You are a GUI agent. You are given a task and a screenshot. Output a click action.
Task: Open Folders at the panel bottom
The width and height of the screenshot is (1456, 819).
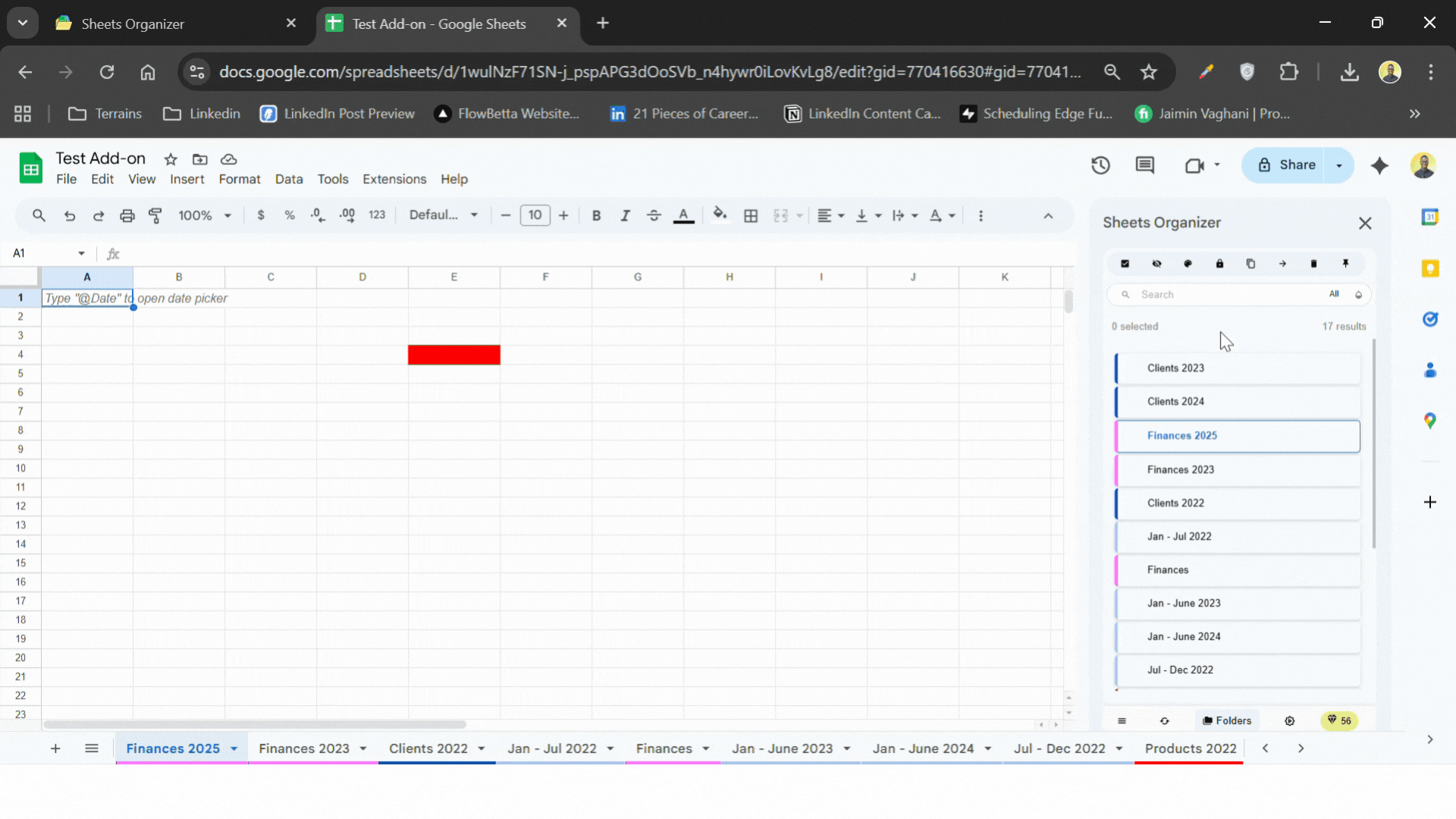coord(1227,720)
